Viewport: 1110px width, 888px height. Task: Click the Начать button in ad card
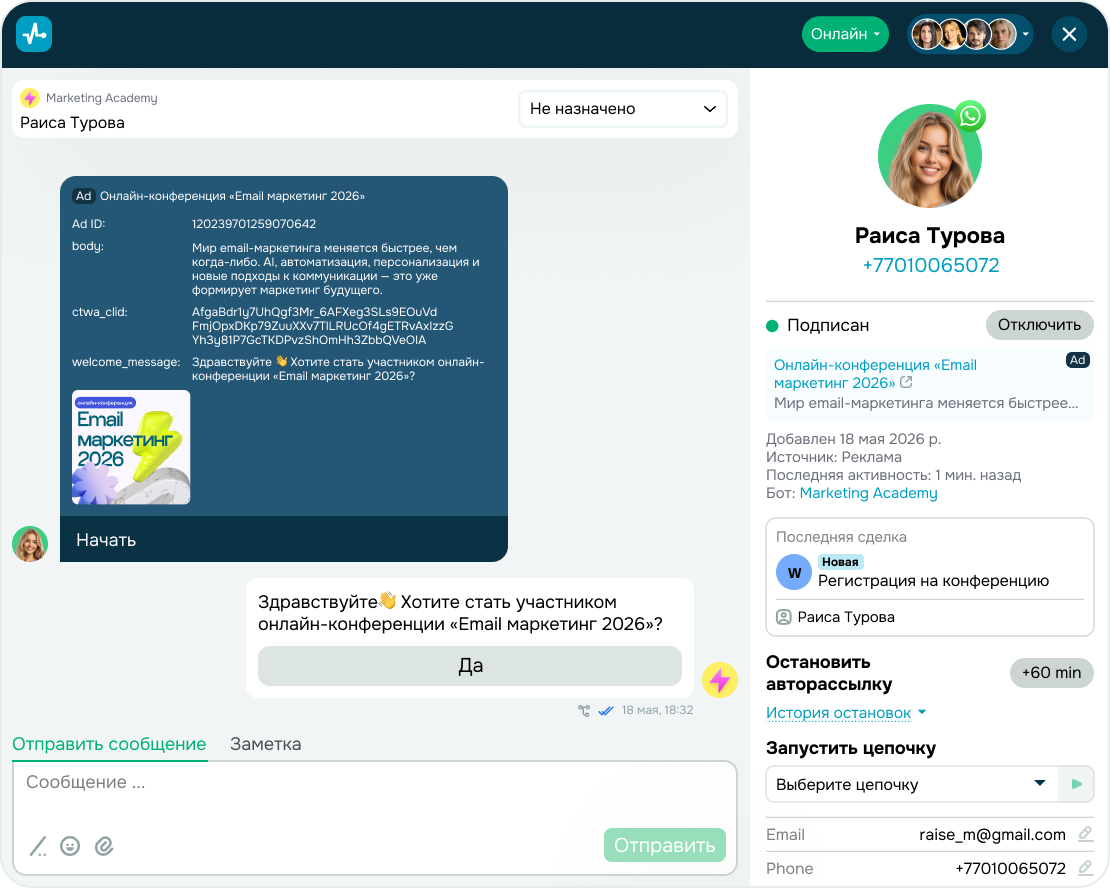[x=284, y=540]
